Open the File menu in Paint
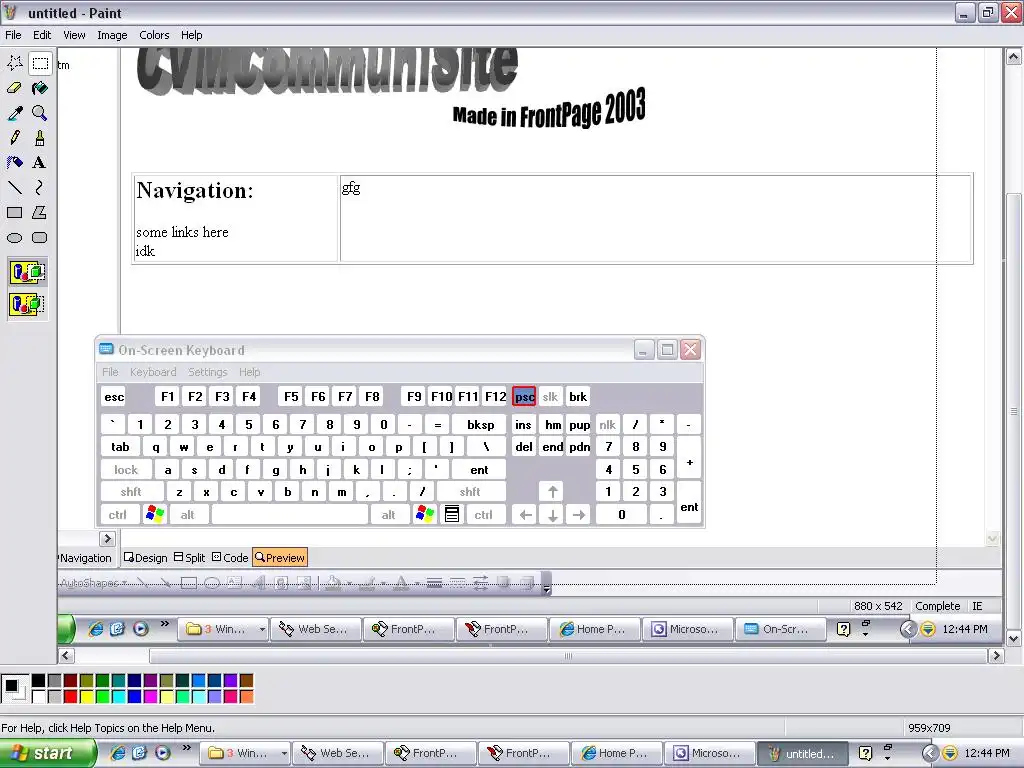The height and width of the screenshot is (768, 1024). [13, 35]
